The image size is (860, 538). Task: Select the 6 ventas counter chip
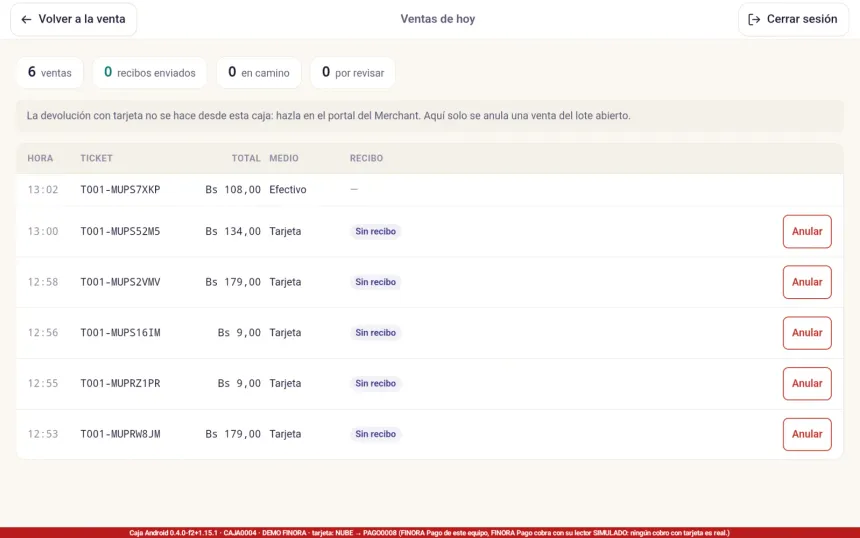(50, 72)
